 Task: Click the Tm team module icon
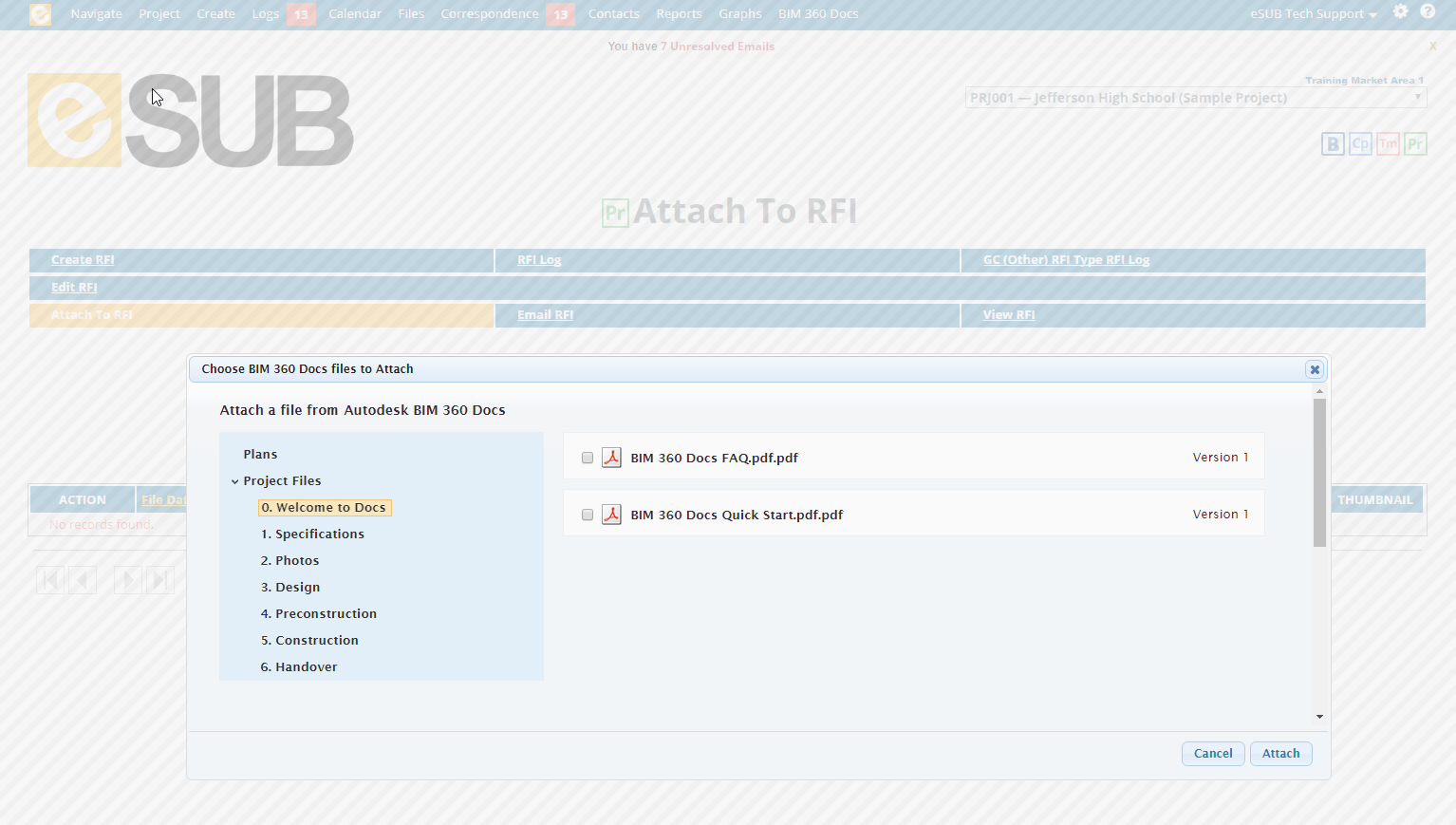point(1388,143)
